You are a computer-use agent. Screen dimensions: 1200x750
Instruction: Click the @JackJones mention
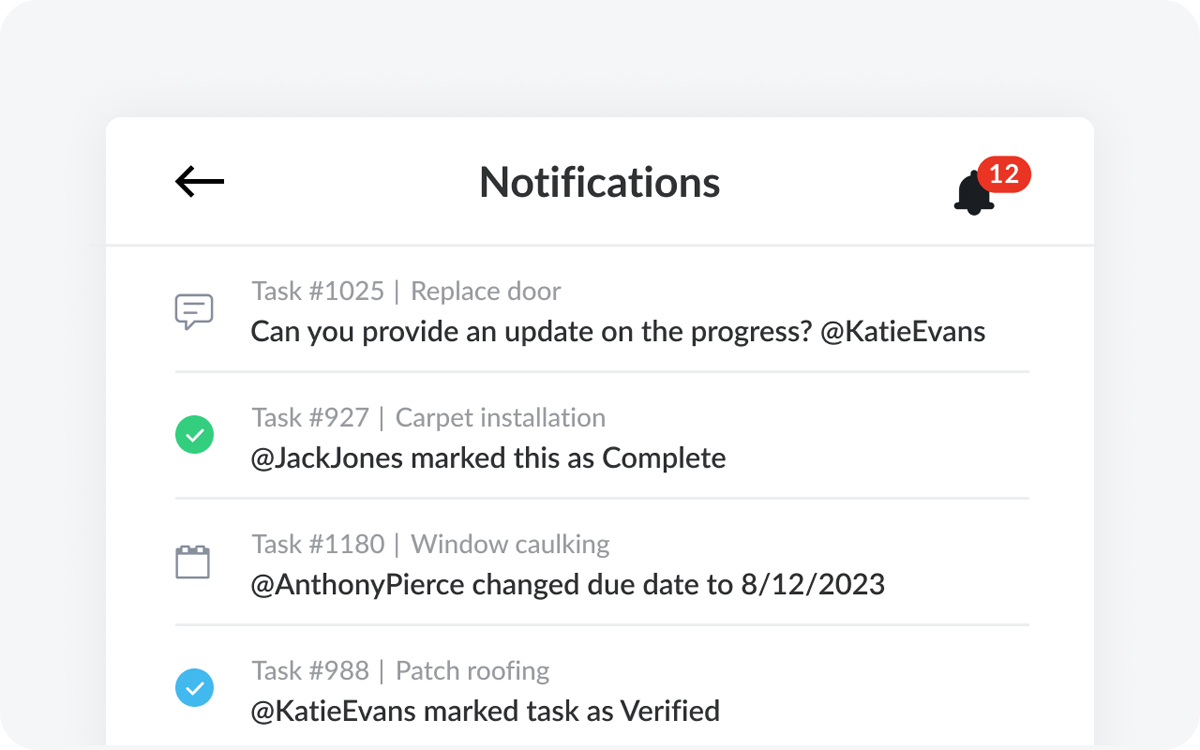326,459
